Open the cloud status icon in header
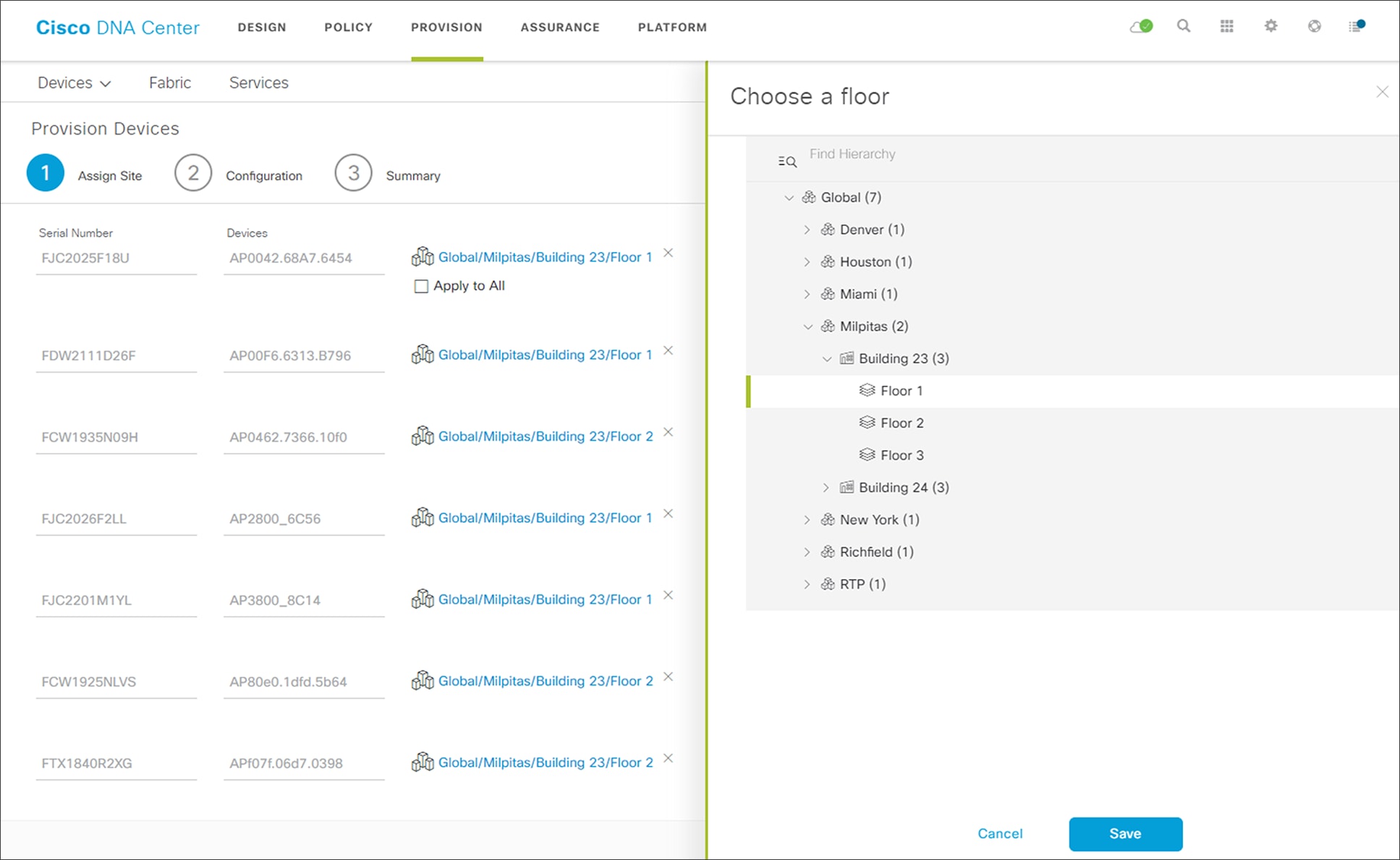The width and height of the screenshot is (1400, 860). [1141, 27]
